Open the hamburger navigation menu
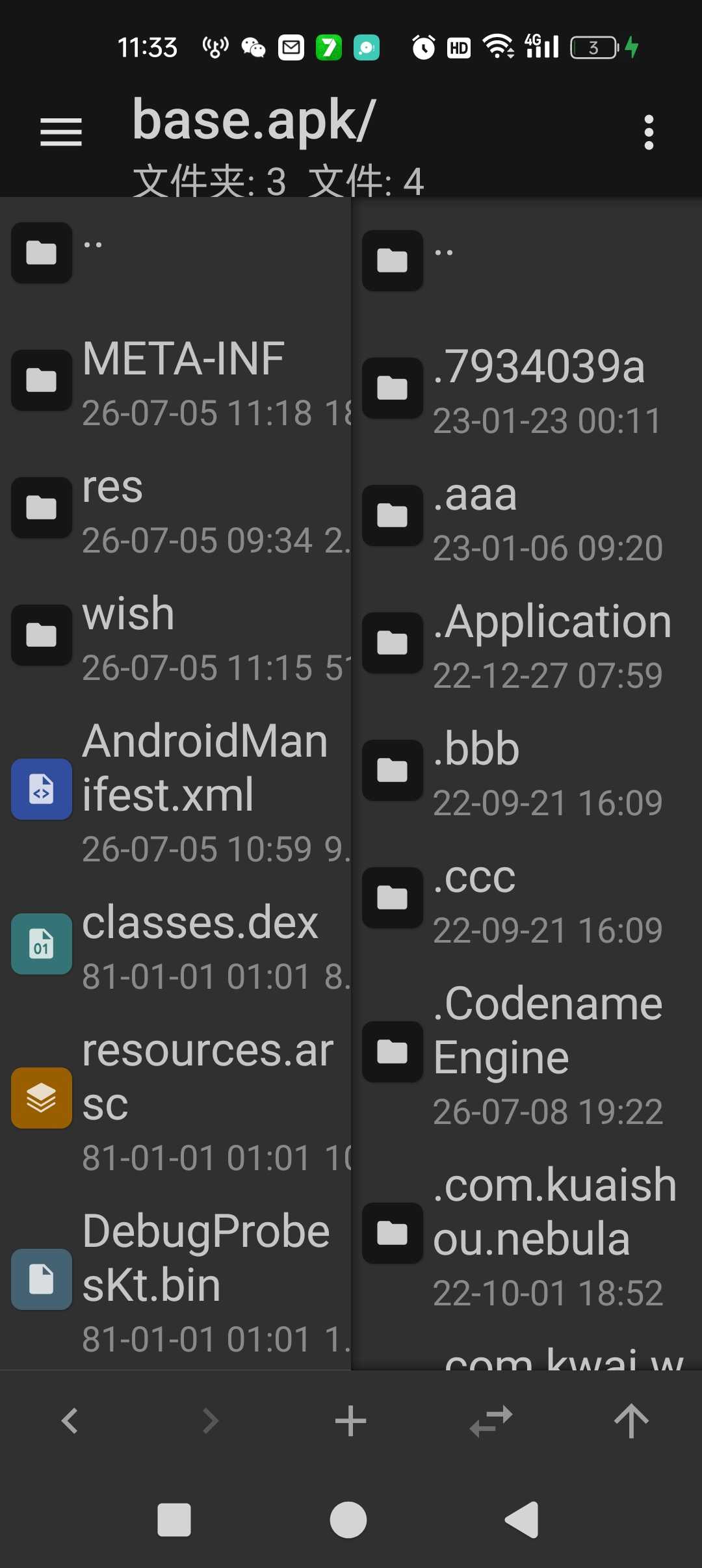This screenshot has width=702, height=1568. point(61,132)
